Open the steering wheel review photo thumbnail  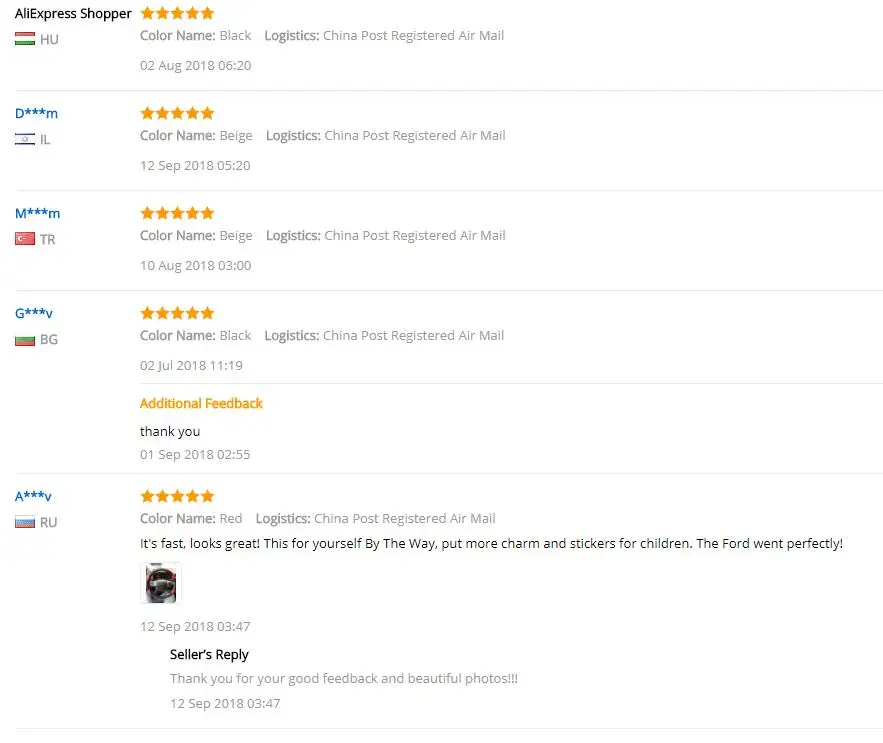point(161,583)
